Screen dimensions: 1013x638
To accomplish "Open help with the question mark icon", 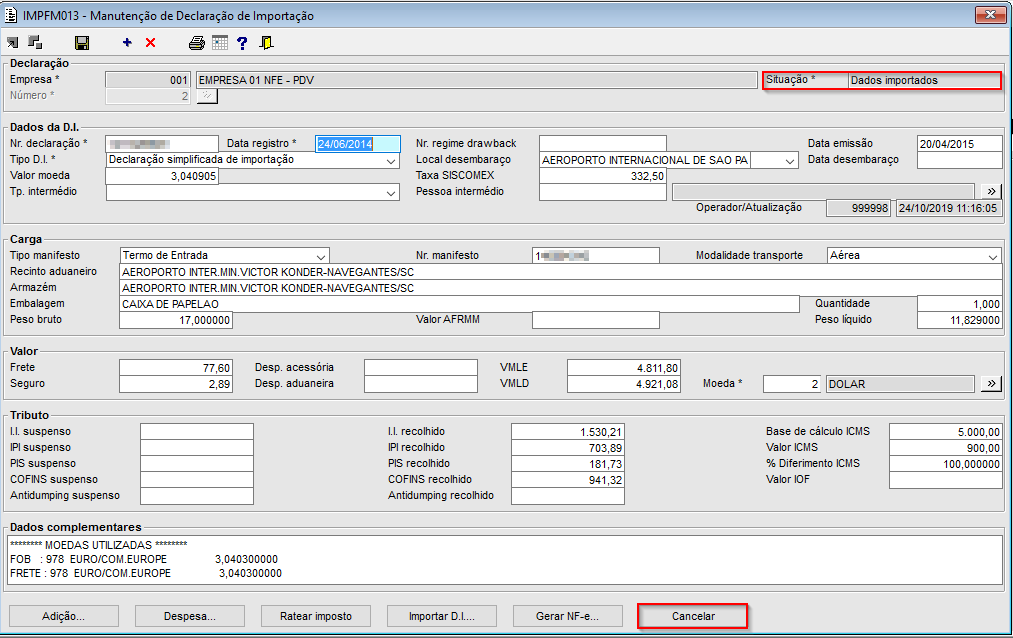I will tap(242, 43).
